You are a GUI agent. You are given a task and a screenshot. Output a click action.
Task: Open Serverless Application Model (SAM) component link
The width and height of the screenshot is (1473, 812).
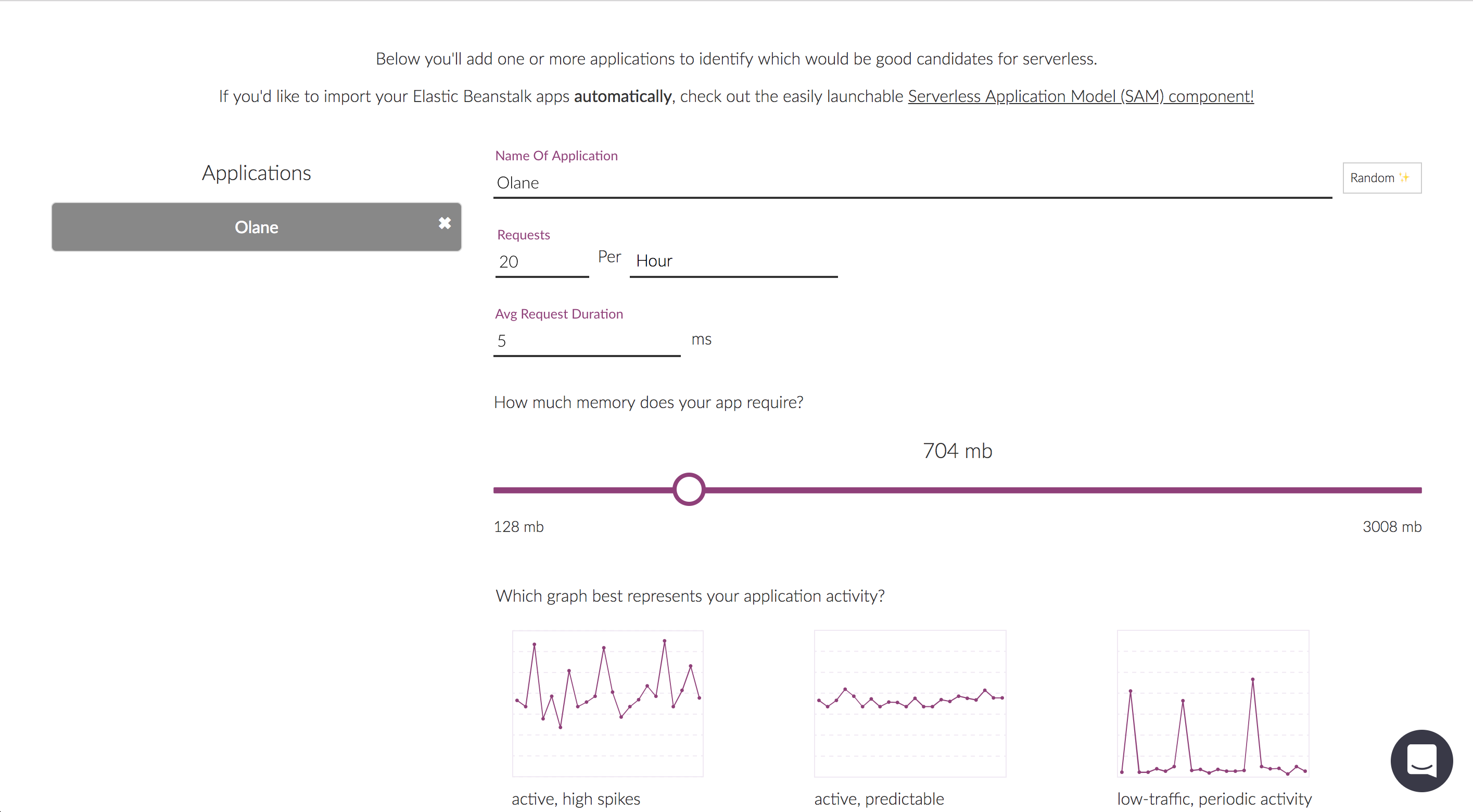point(1080,96)
